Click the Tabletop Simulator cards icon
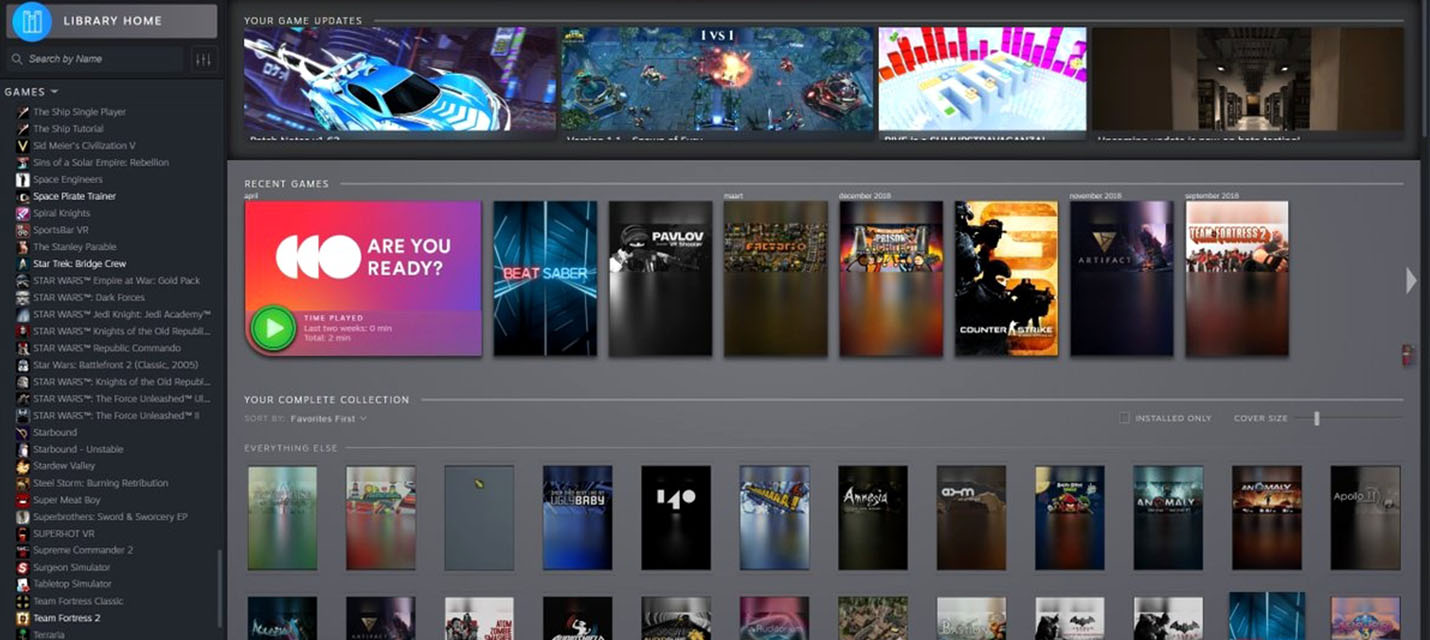The height and width of the screenshot is (640, 1430). (x=23, y=585)
